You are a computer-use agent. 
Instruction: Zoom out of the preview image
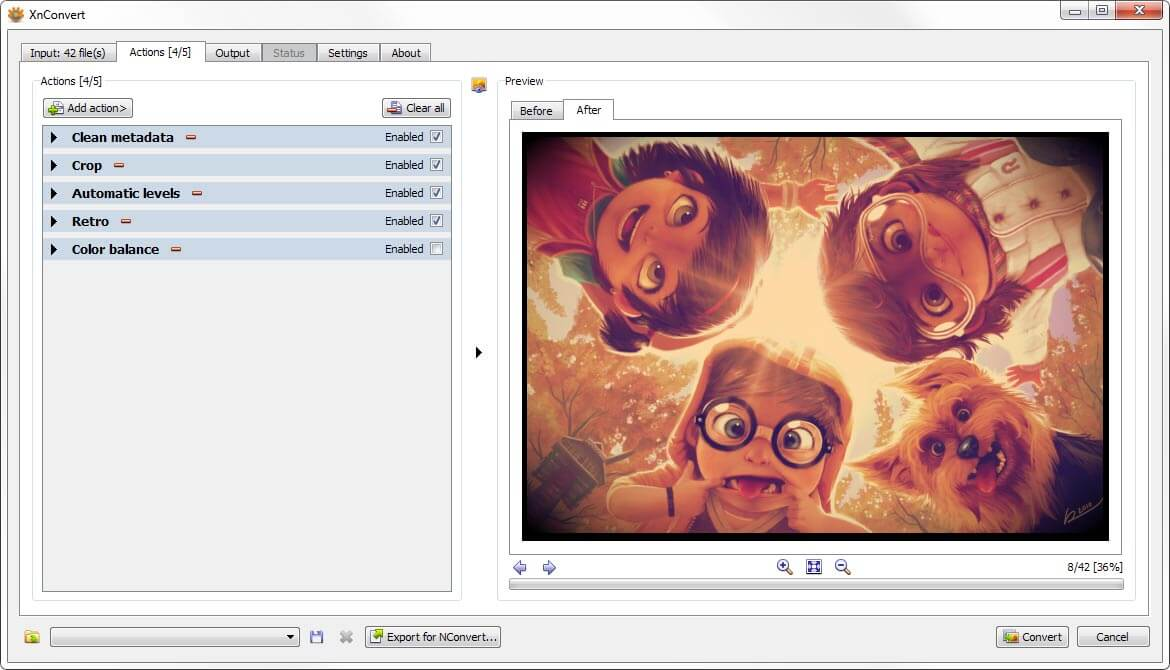[x=843, y=567]
